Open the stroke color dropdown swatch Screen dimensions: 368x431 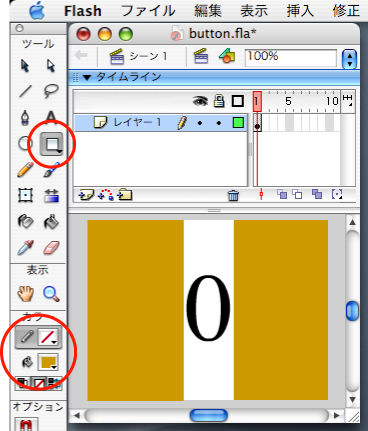[48, 337]
